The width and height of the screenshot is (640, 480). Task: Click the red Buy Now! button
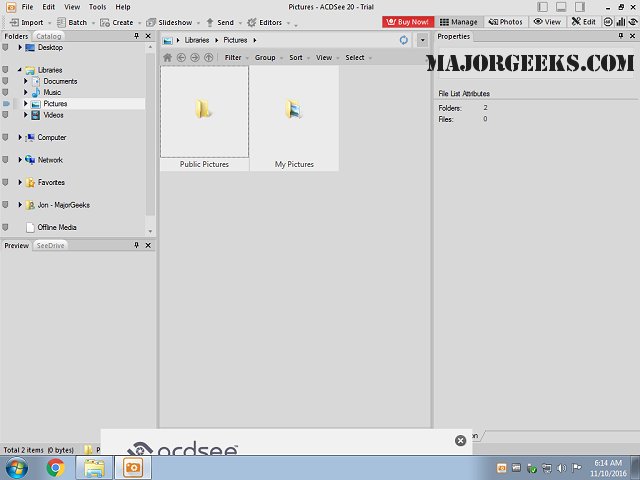point(408,22)
